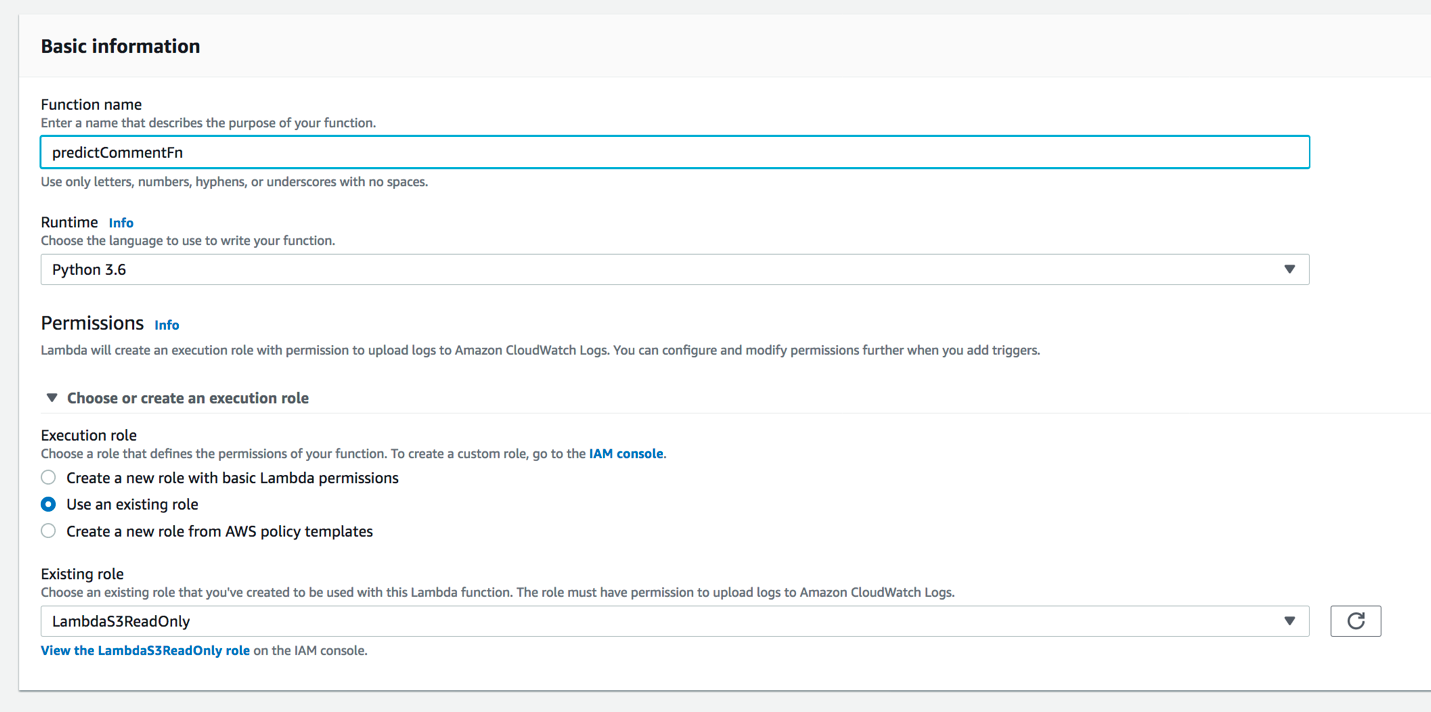Click the Info link next to Runtime
Viewport: 1431px width, 712px height.
click(121, 223)
